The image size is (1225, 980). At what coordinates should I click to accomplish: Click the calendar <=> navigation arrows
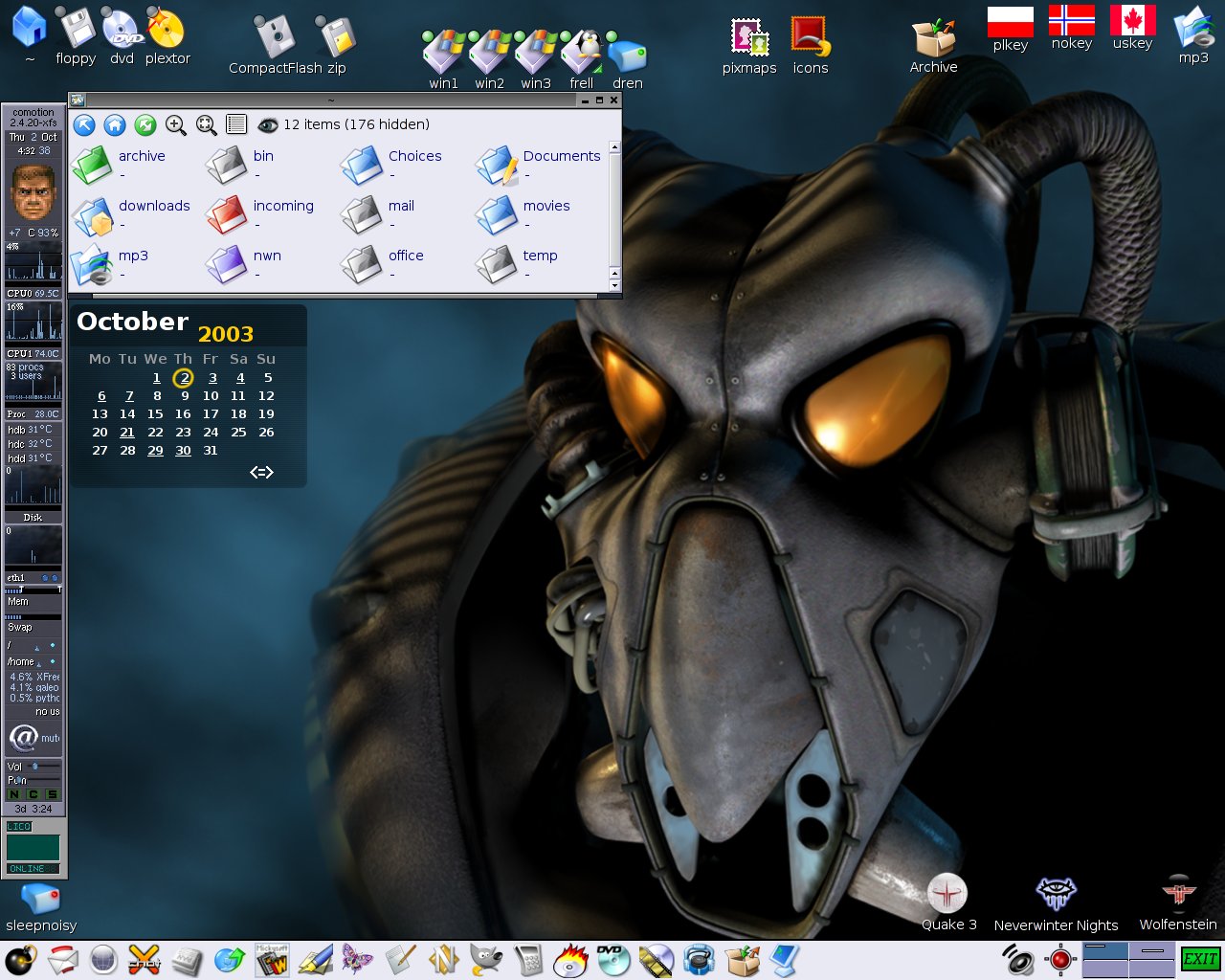click(261, 472)
